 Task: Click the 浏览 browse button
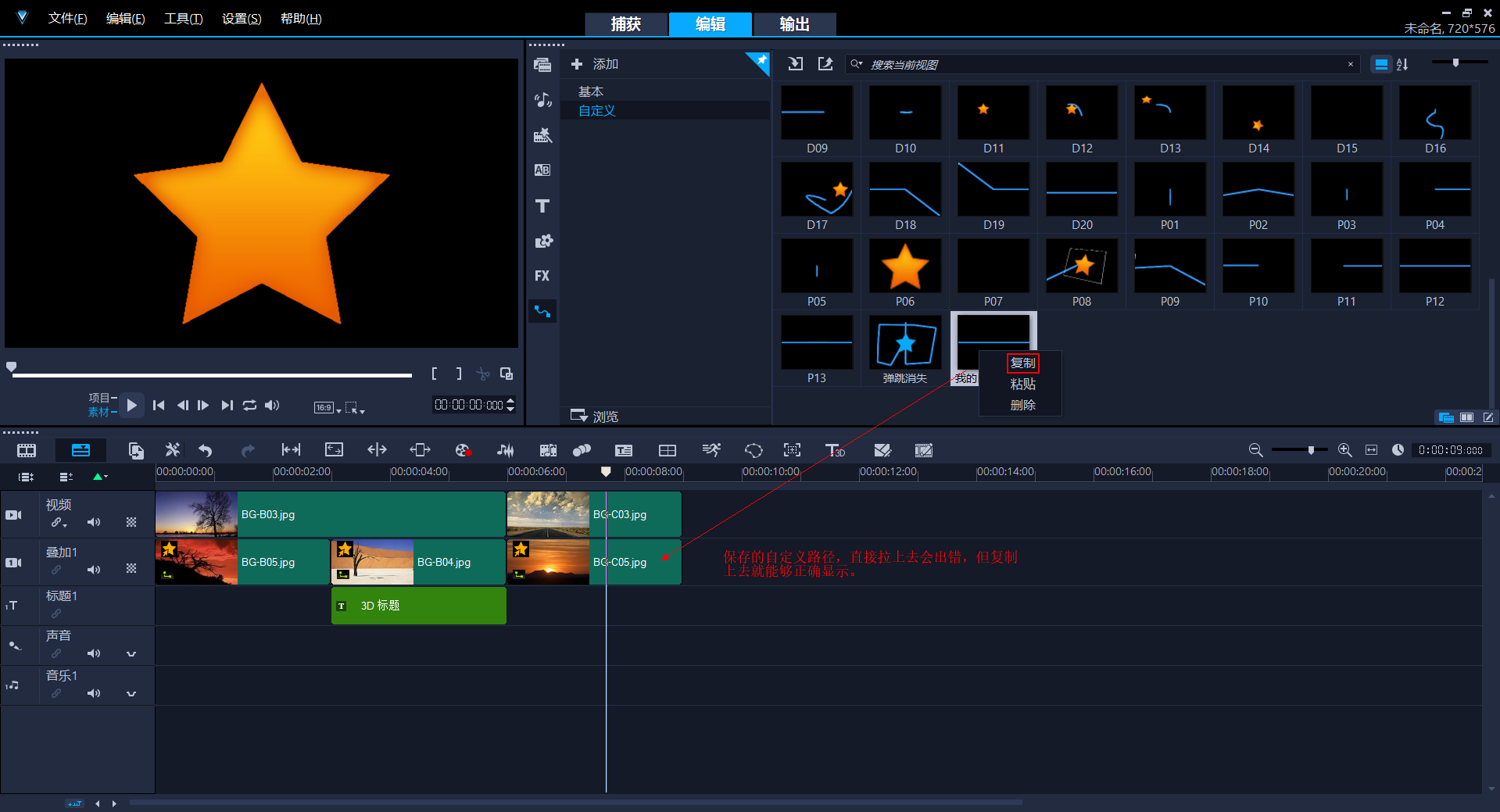point(595,416)
